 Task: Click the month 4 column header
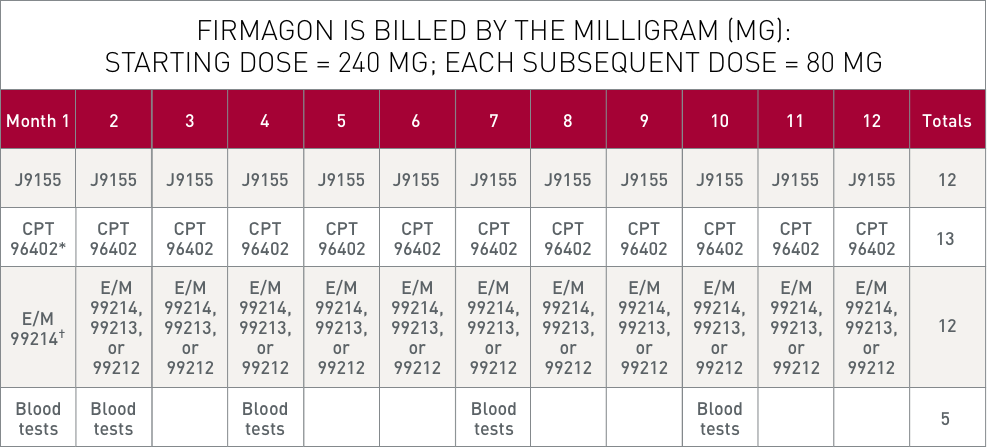tap(265, 121)
